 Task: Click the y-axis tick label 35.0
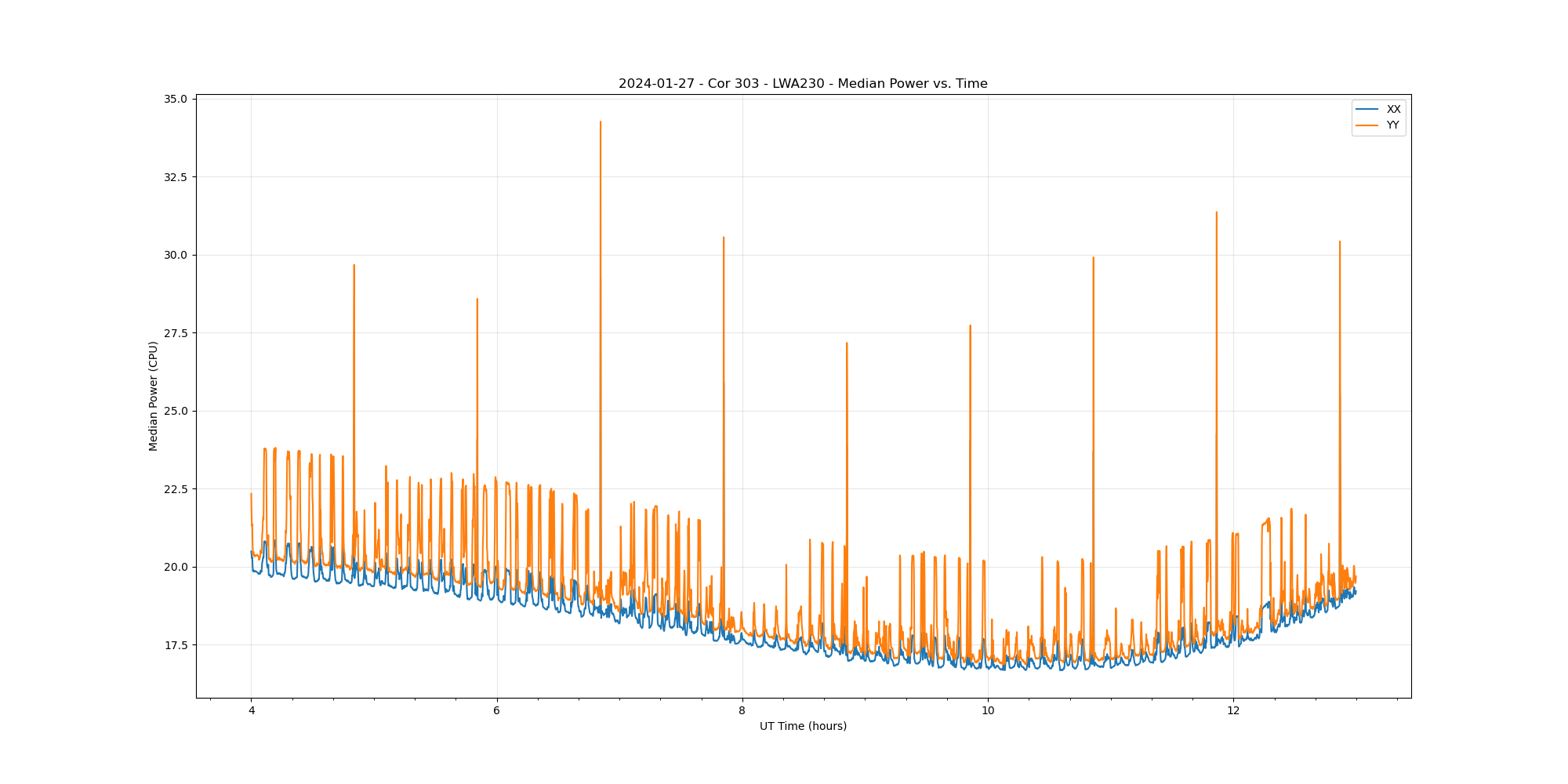click(x=175, y=100)
